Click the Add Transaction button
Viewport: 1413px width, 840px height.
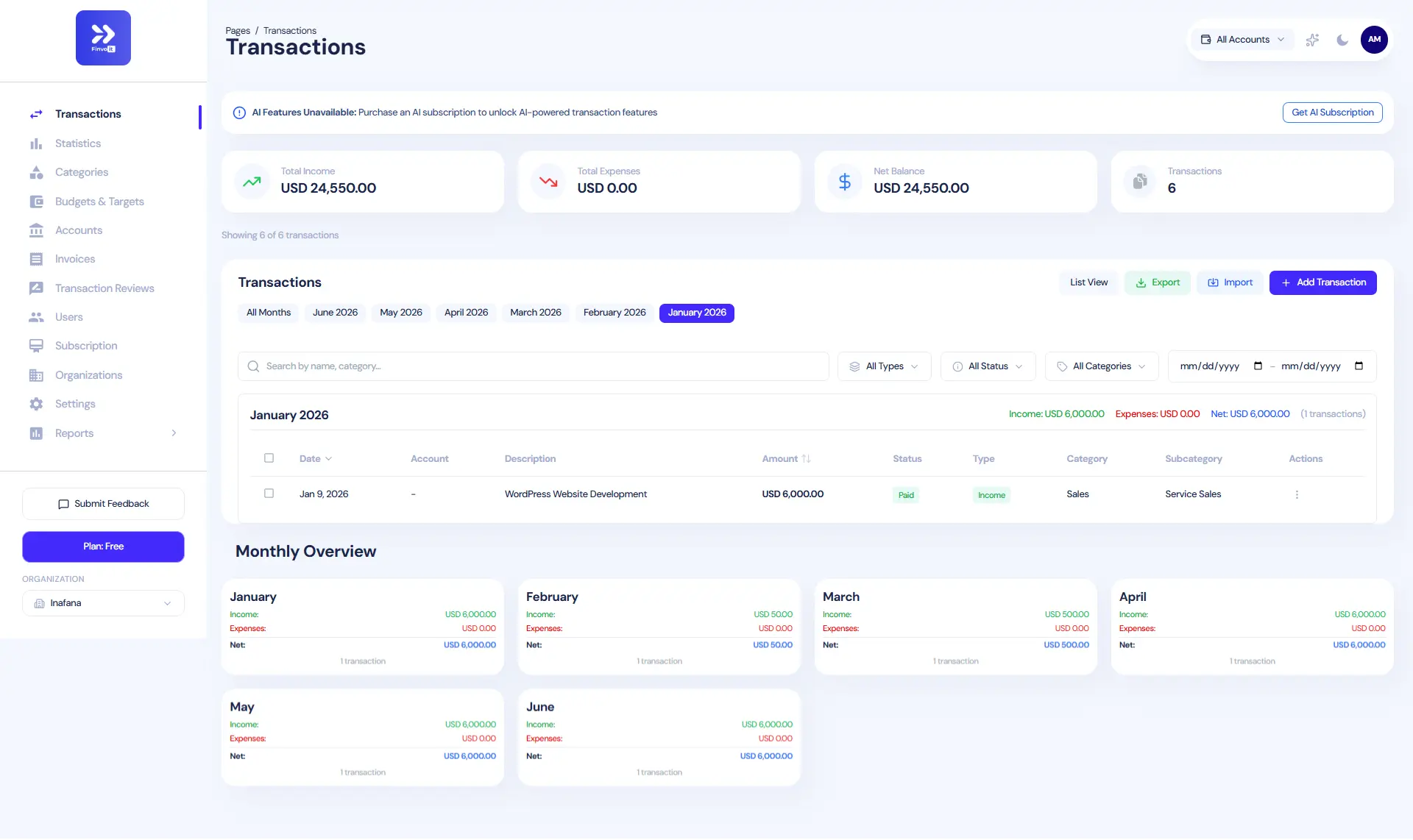tap(1322, 282)
